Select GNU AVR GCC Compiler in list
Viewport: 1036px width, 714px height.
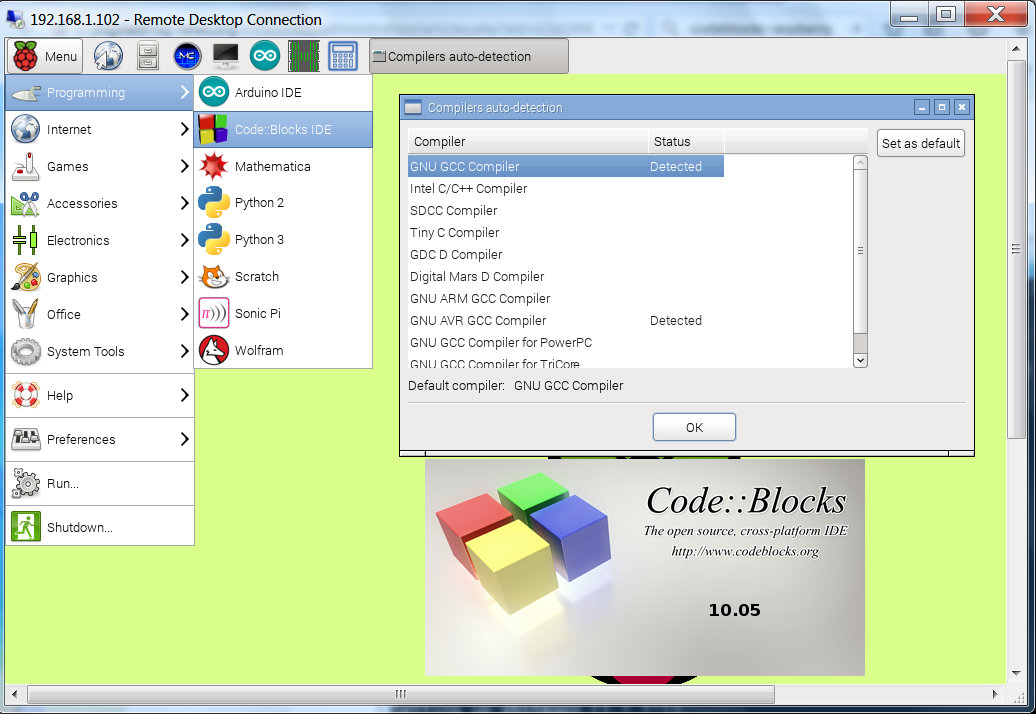[478, 321]
